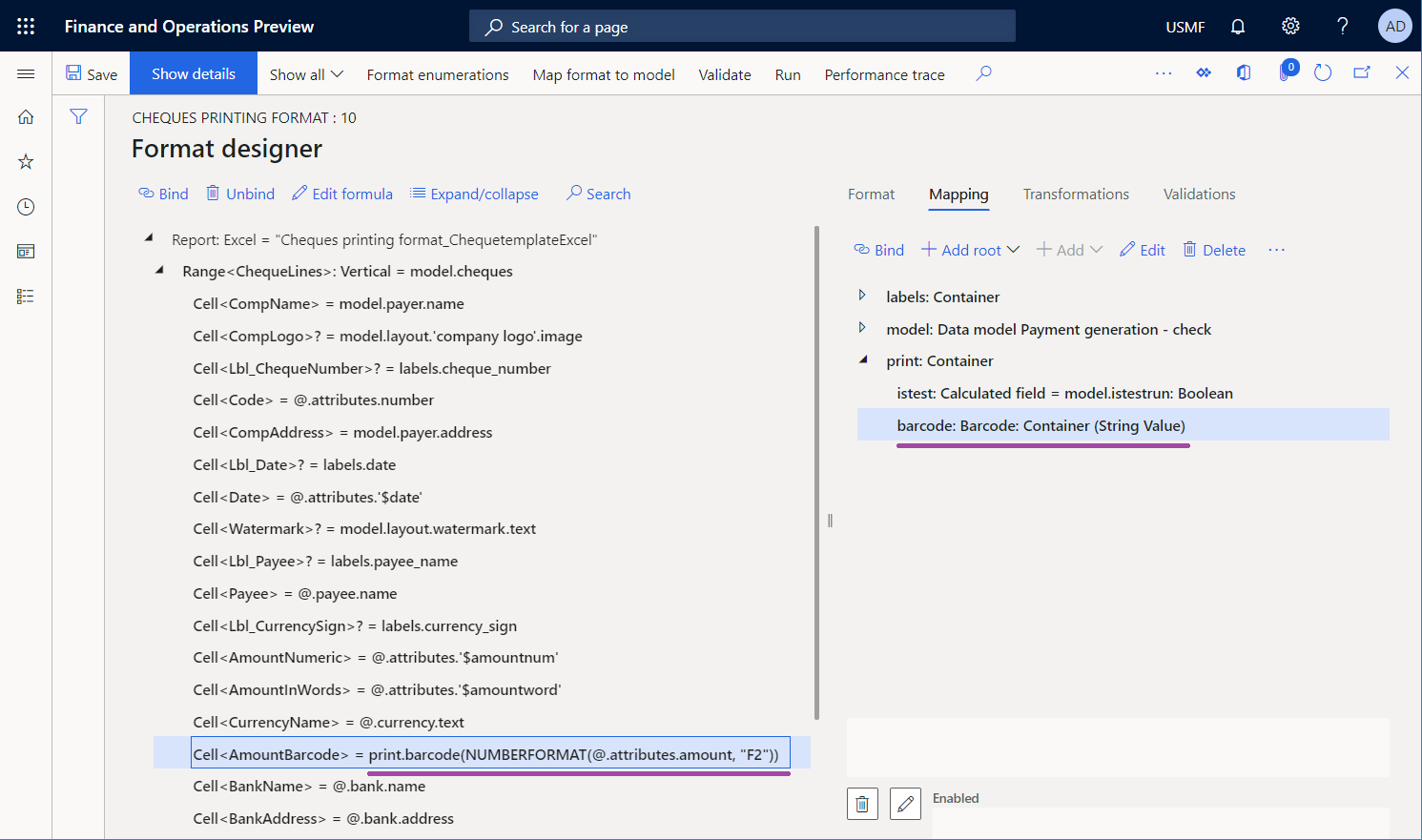The height and width of the screenshot is (840, 1422).
Task: Open the app launcher waffle menu
Action: [26, 27]
